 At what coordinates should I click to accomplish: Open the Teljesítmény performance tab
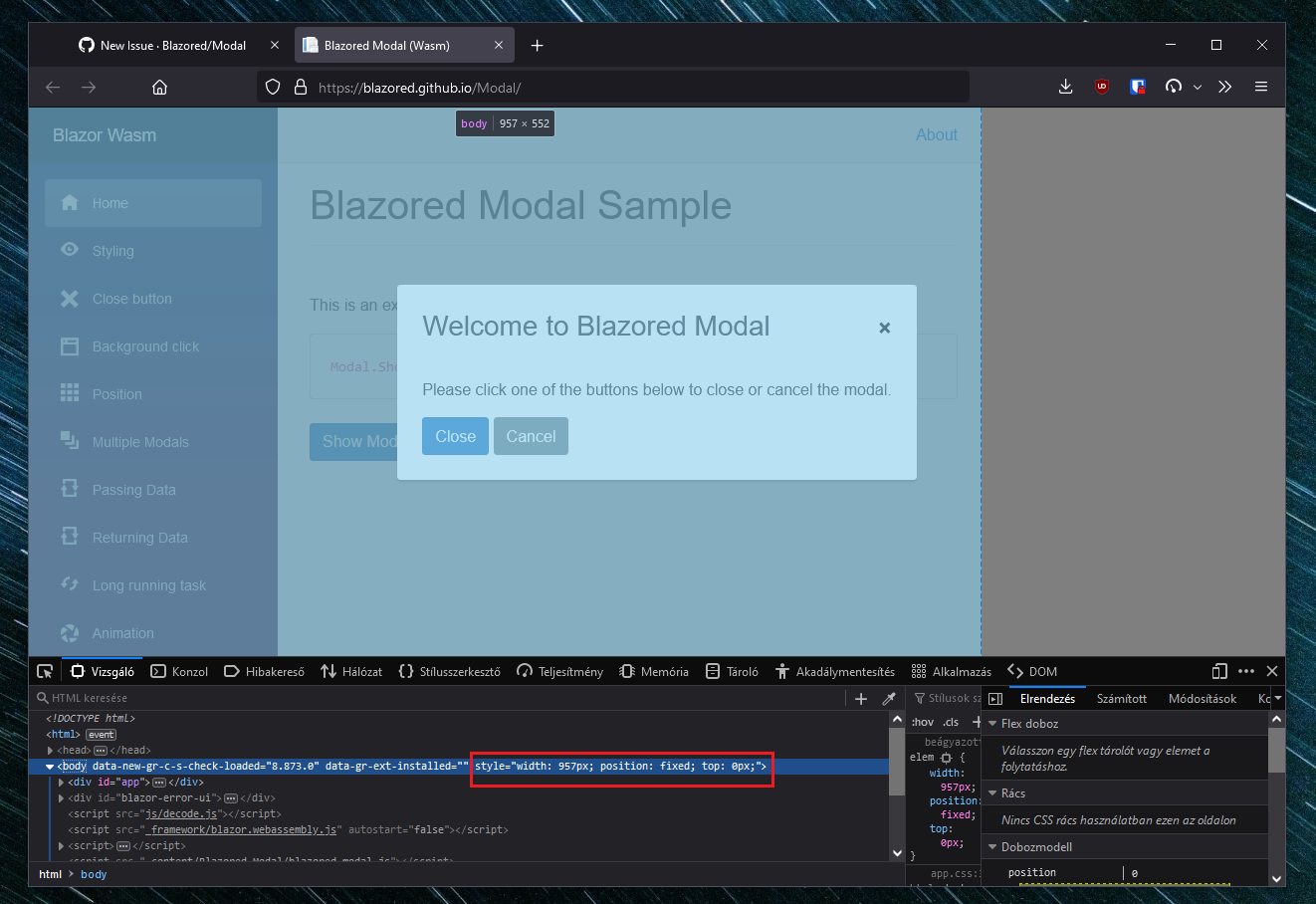click(x=559, y=672)
